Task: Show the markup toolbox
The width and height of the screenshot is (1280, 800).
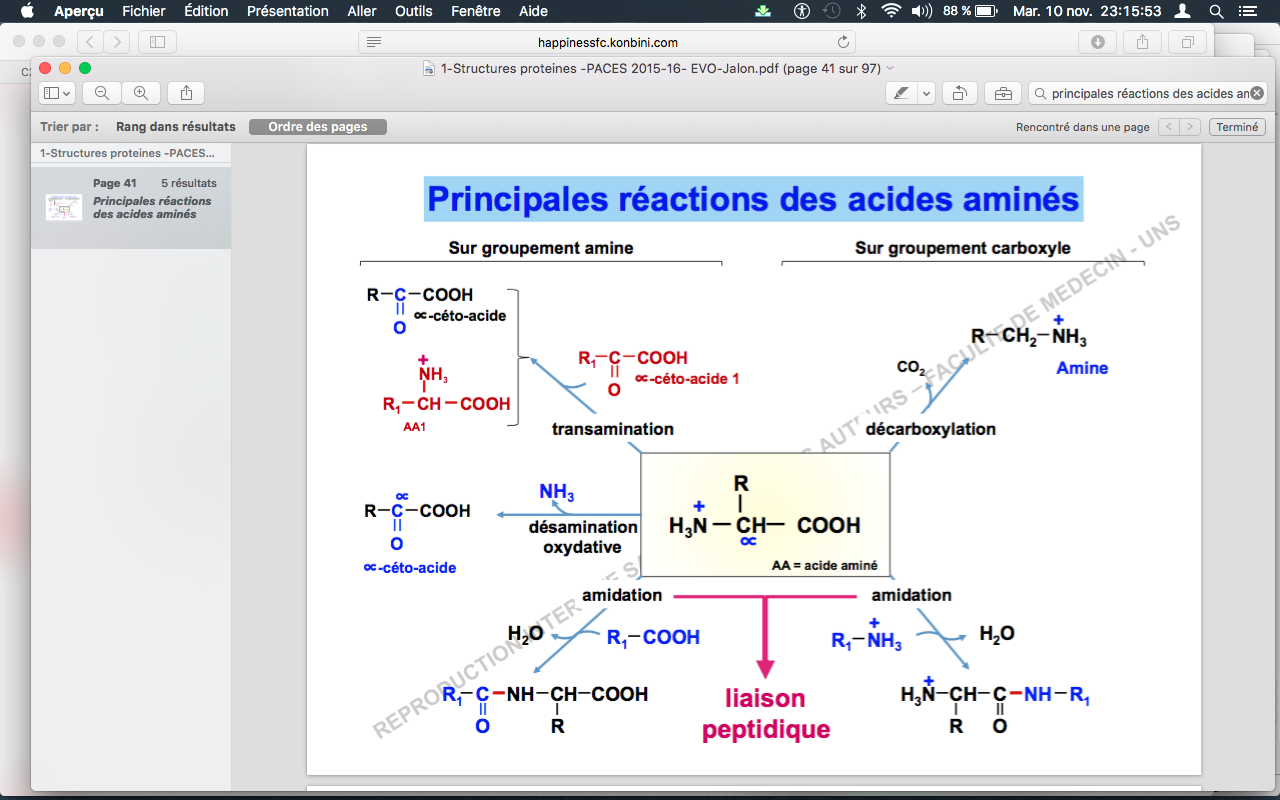Action: click(x=1002, y=93)
